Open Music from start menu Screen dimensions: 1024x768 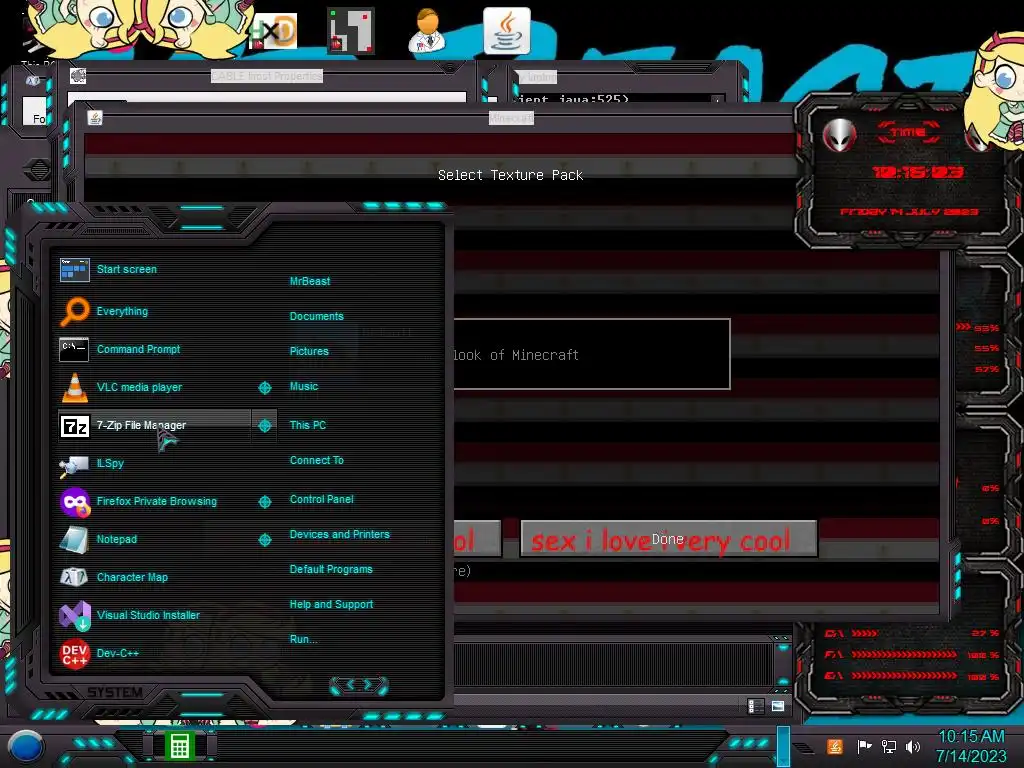point(304,387)
